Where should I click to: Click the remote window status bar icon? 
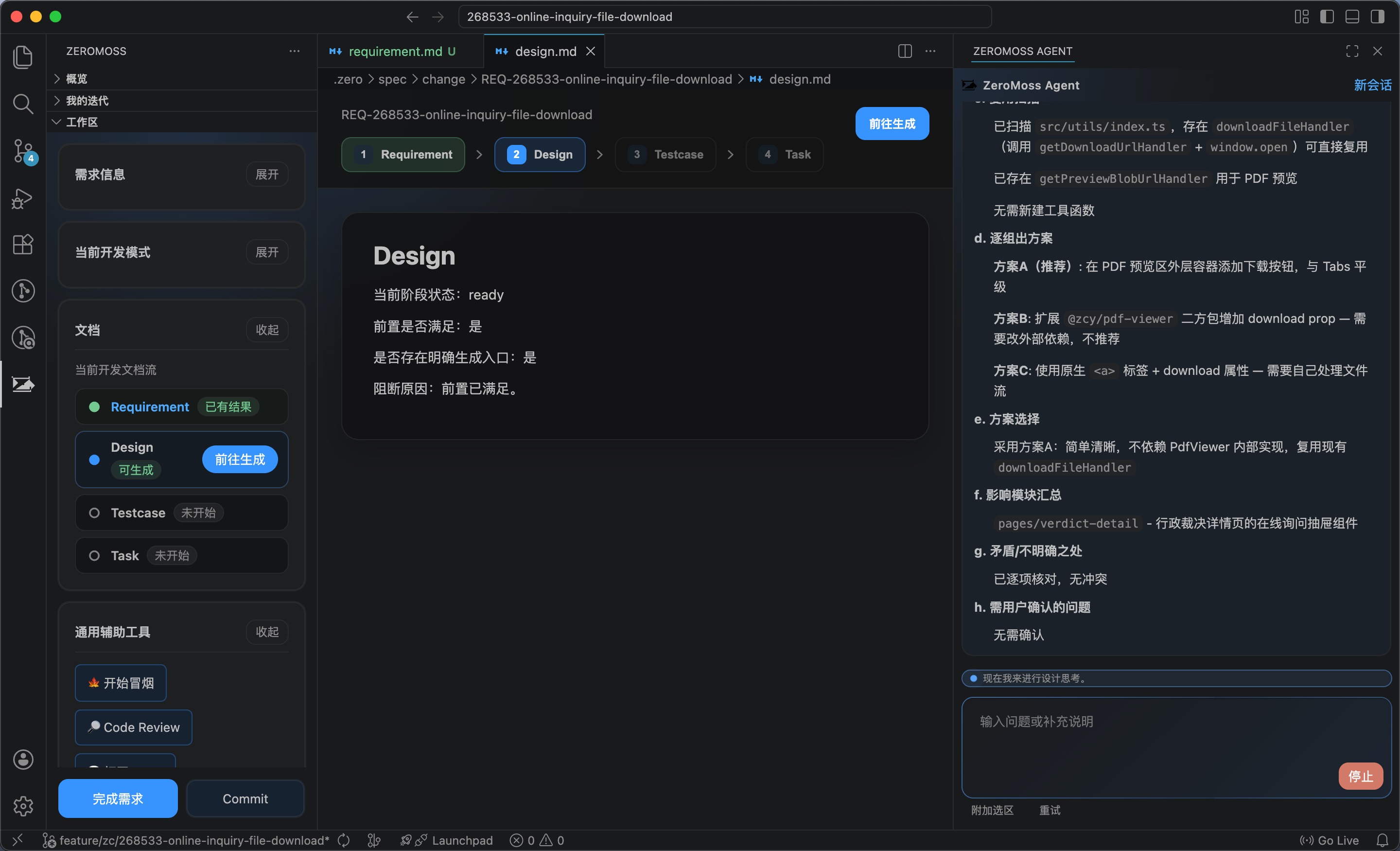tap(17, 840)
